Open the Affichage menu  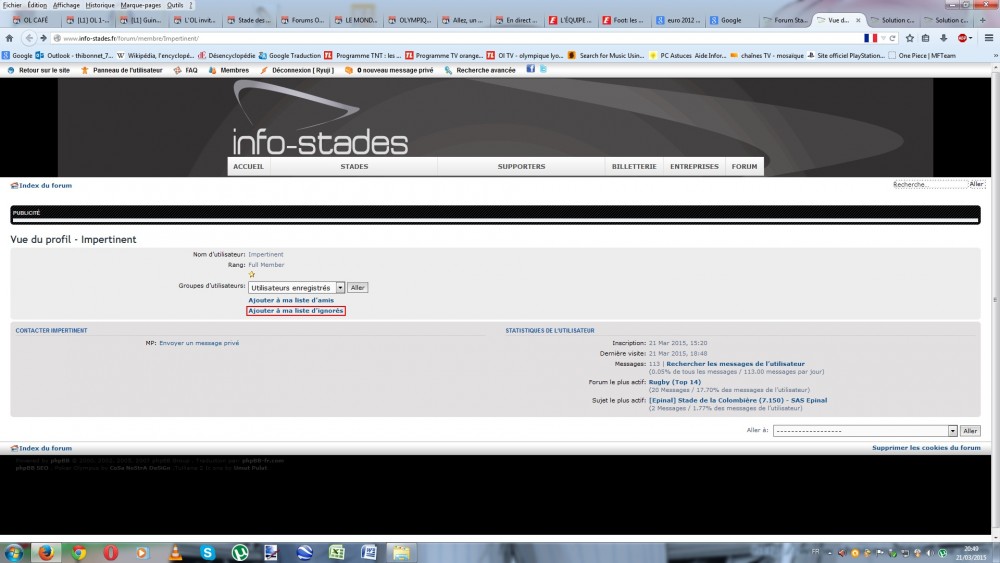[x=66, y=5]
